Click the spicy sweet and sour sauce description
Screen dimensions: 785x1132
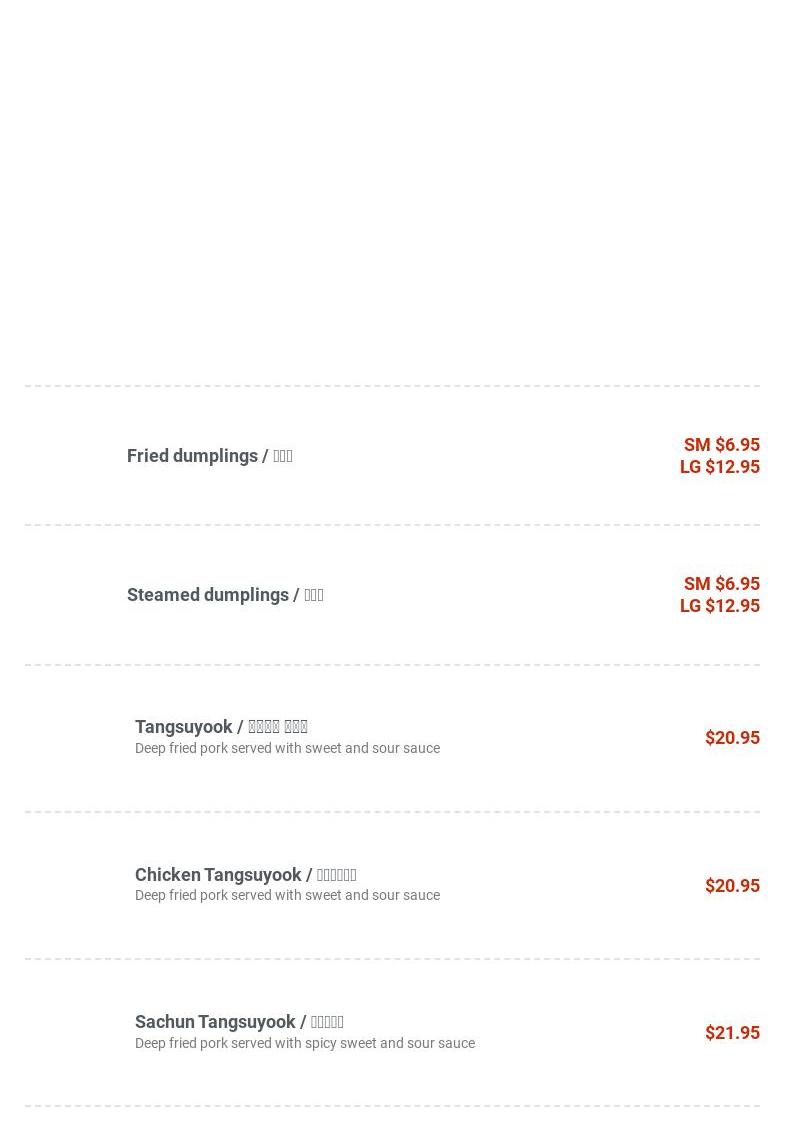click(305, 1044)
